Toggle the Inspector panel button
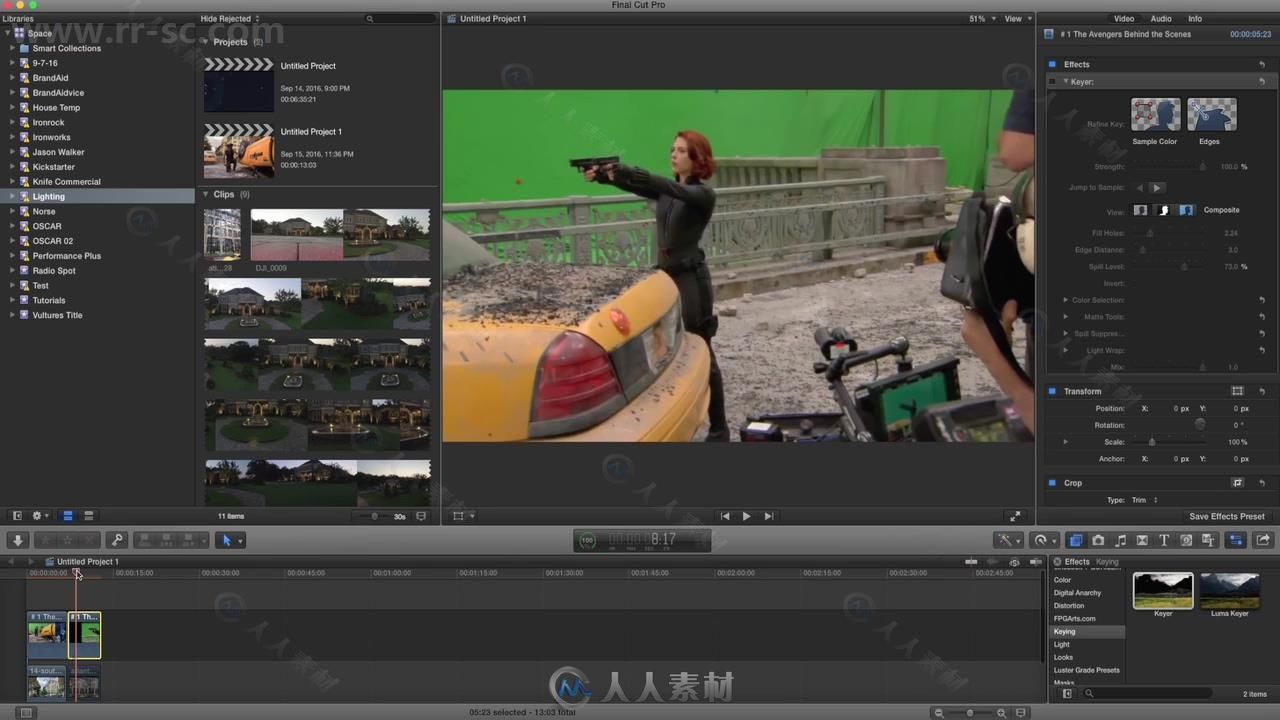1280x720 pixels. coord(1236,540)
